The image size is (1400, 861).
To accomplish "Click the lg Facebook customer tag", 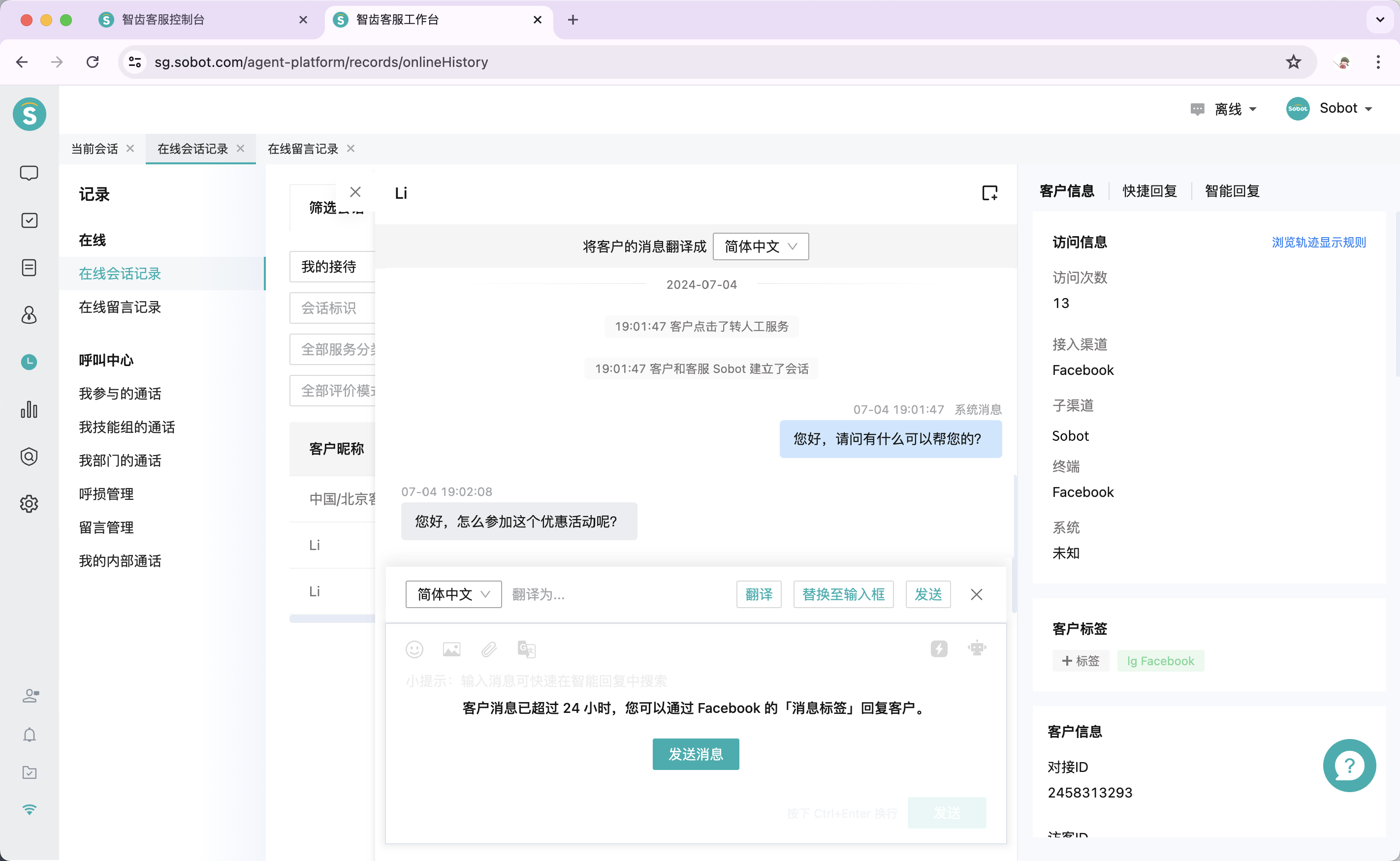I will [1160, 661].
